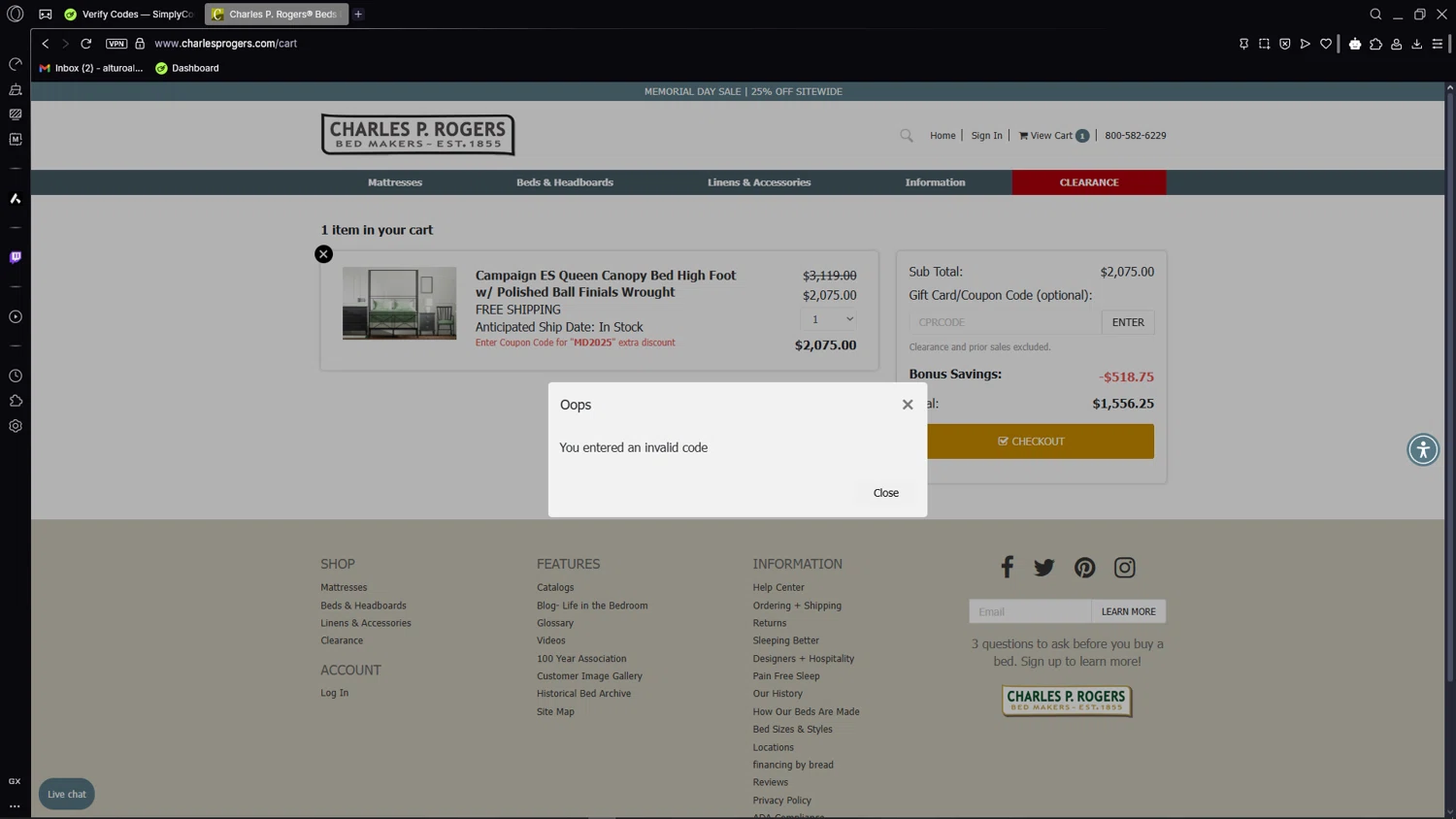Viewport: 1456px width, 819px height.
Task: Open the Twitch sidebar icon
Action: click(x=16, y=257)
